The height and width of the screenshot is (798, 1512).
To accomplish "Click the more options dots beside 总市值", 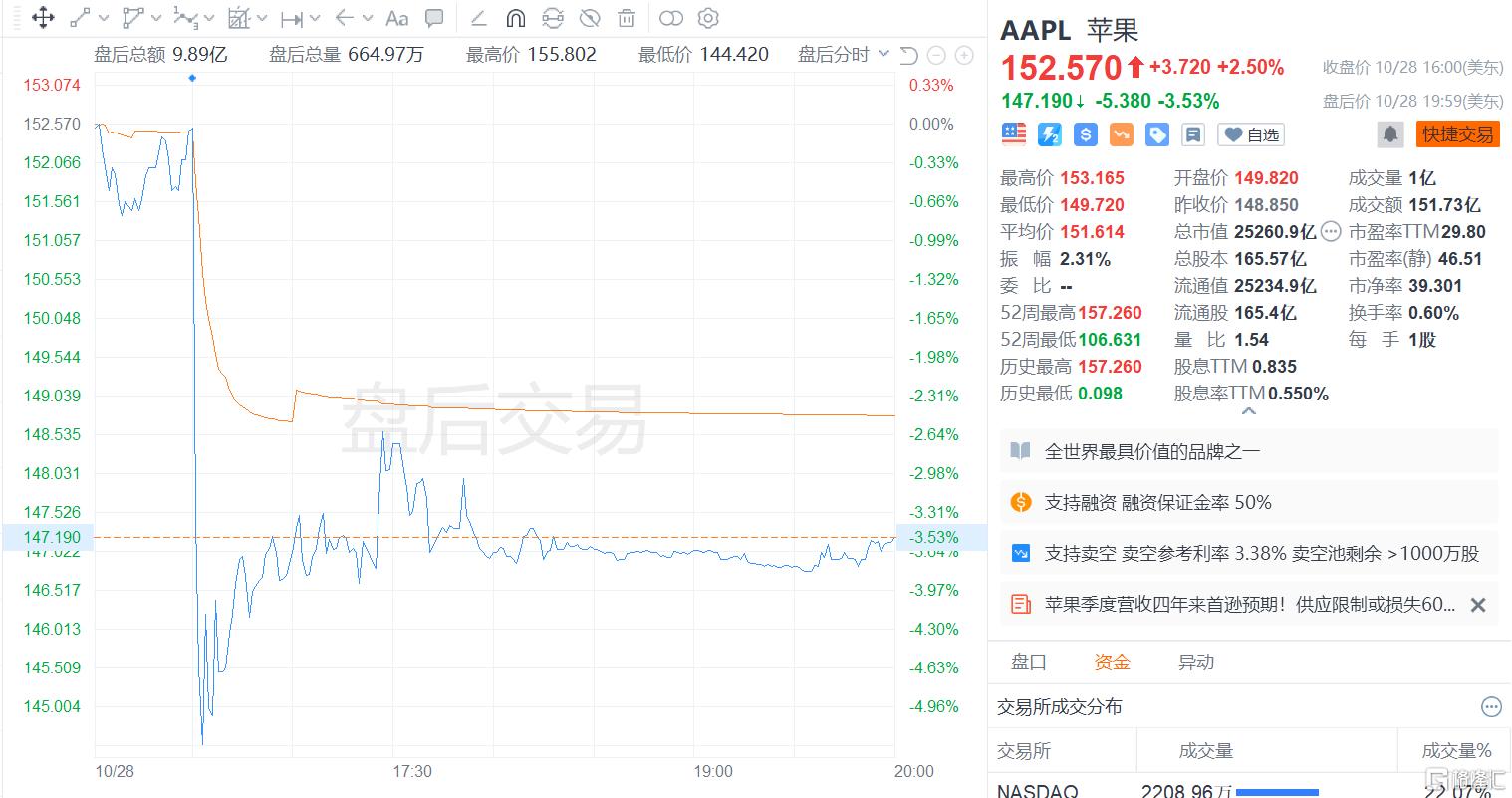I will click(x=1331, y=231).
